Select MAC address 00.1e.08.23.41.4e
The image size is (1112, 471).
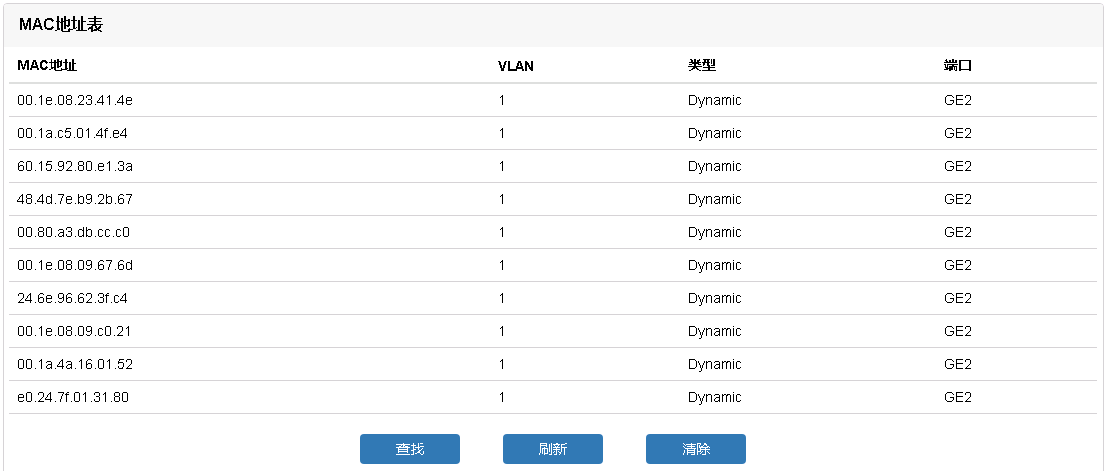[x=74, y=100]
